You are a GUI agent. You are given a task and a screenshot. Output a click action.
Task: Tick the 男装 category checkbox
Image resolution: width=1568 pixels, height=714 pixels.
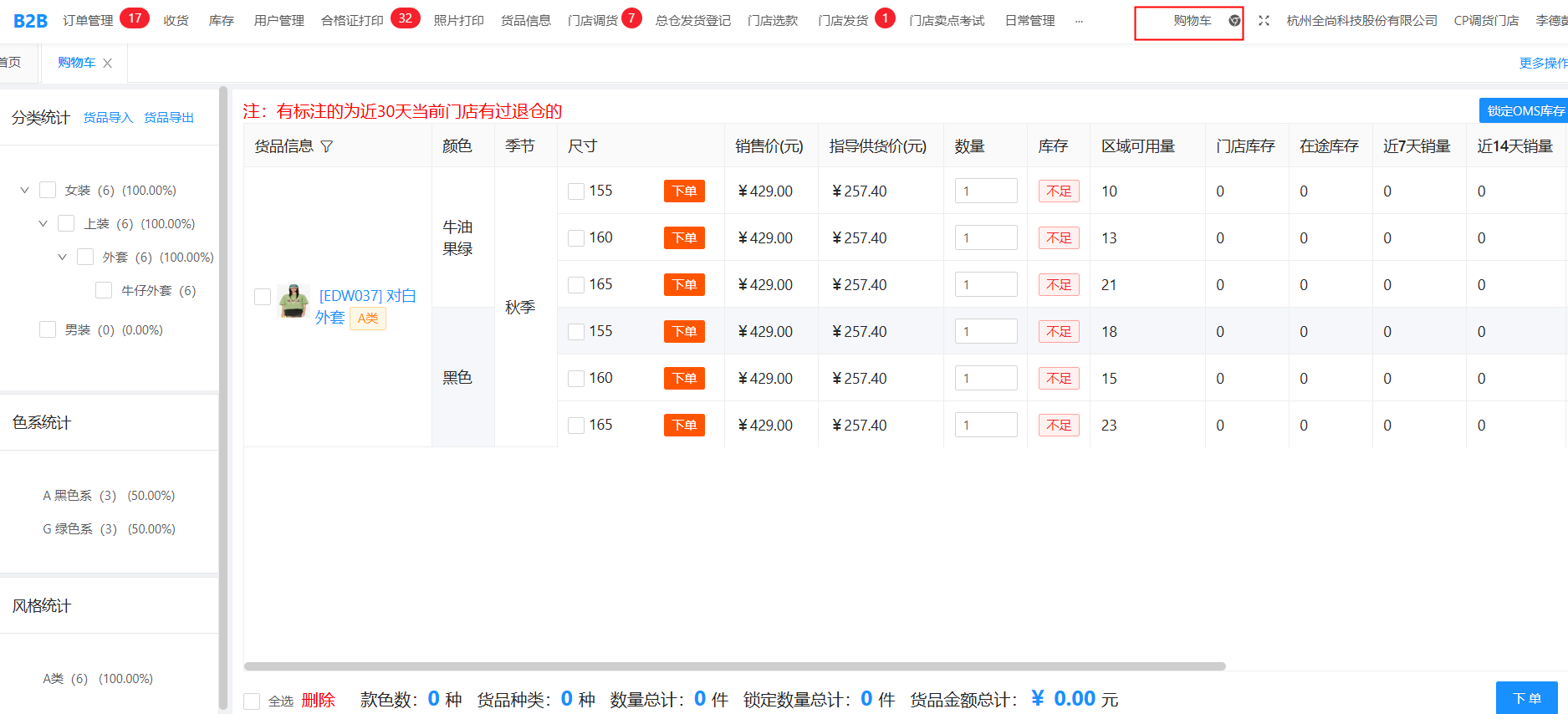[48, 329]
